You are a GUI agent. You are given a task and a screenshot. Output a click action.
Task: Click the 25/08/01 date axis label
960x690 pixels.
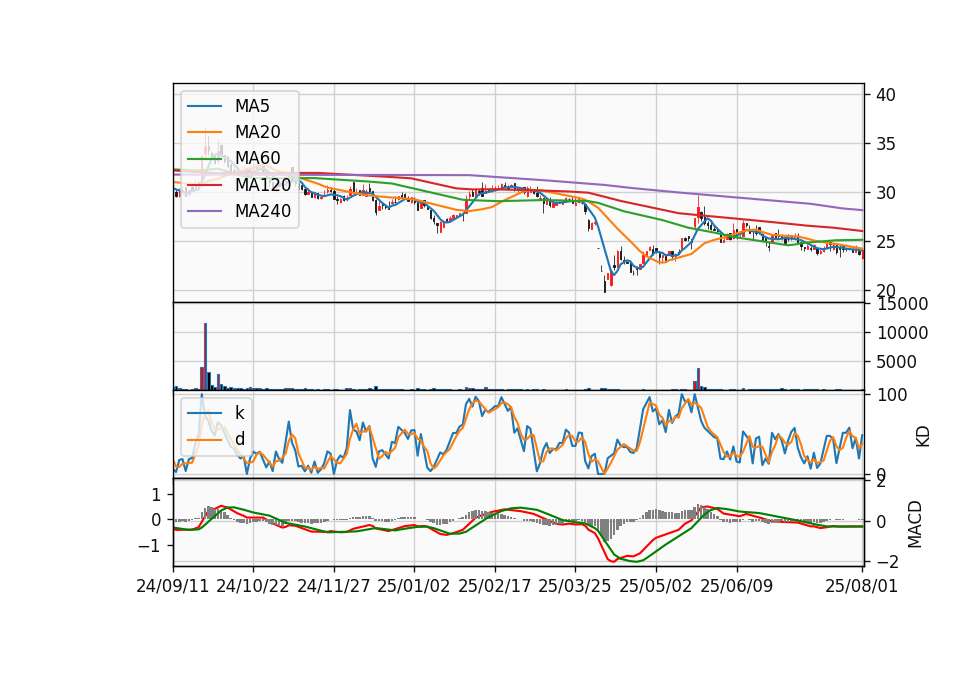[x=861, y=586]
